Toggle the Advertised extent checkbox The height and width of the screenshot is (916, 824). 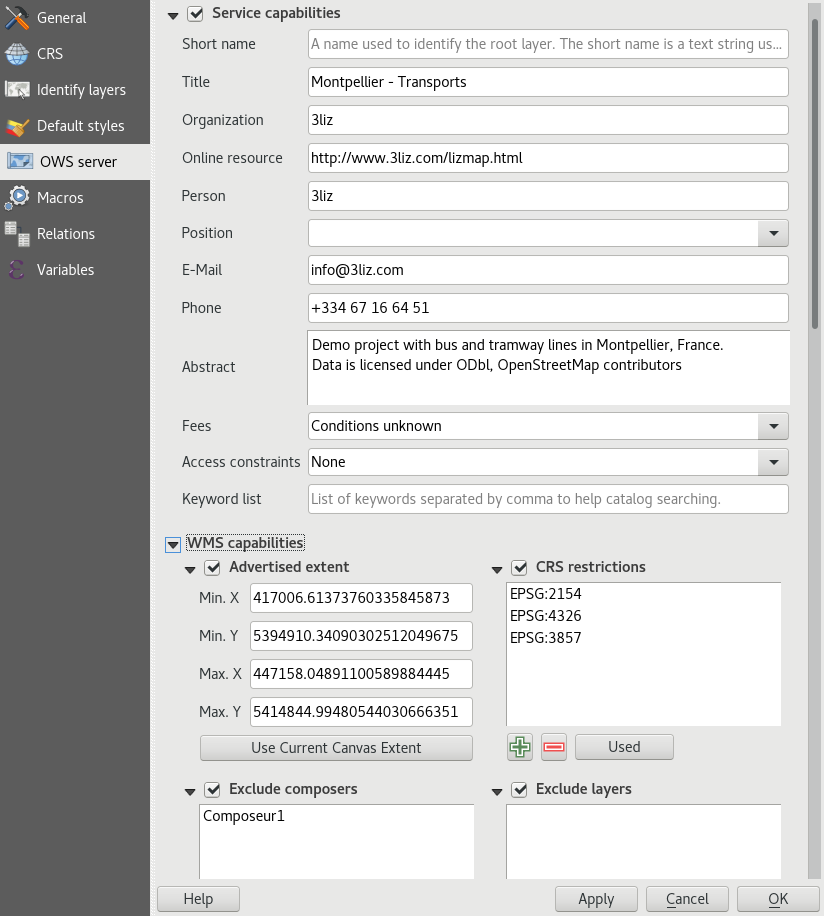coord(212,567)
